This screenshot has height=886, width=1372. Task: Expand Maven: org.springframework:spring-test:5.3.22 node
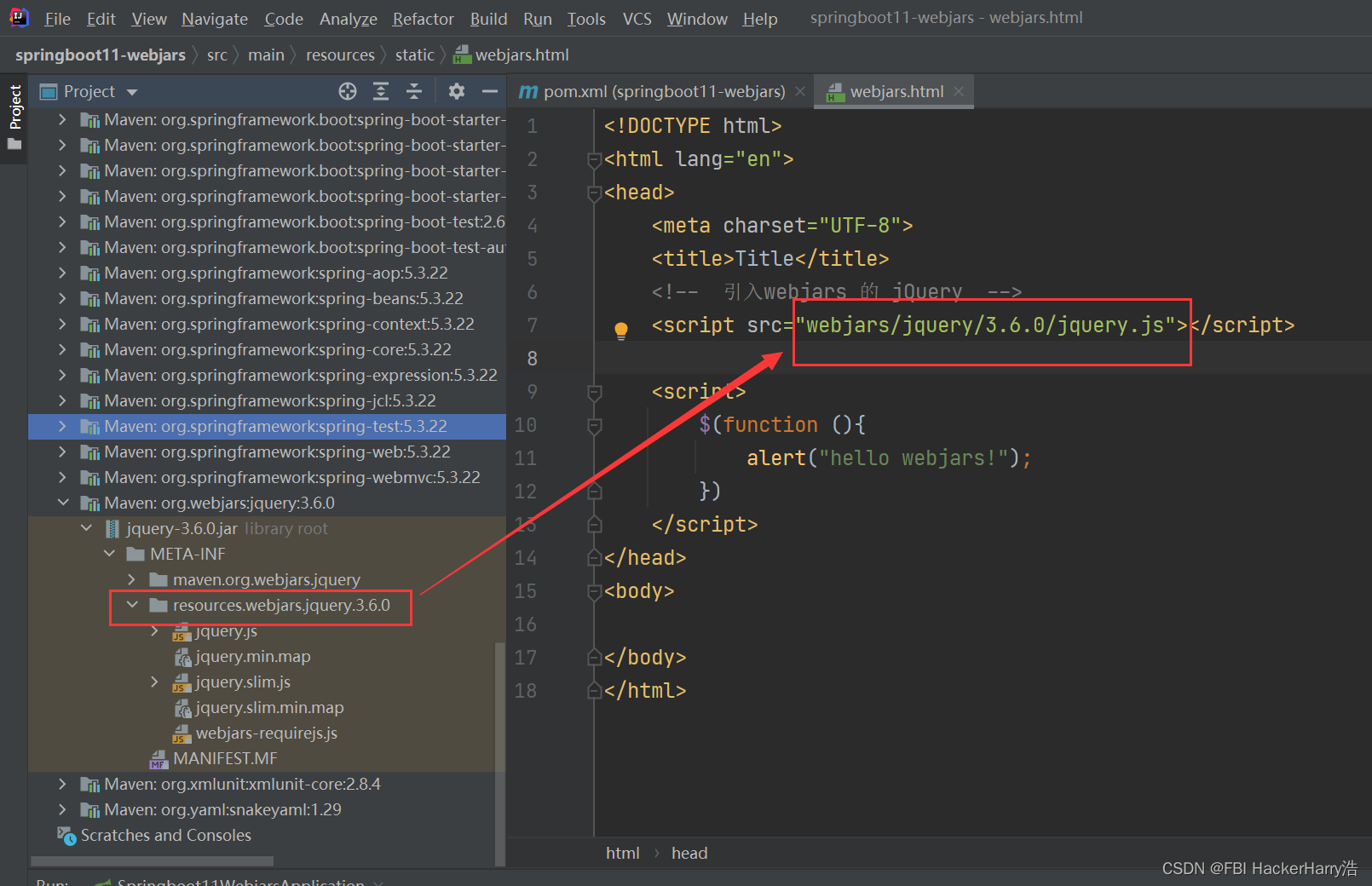point(62,427)
